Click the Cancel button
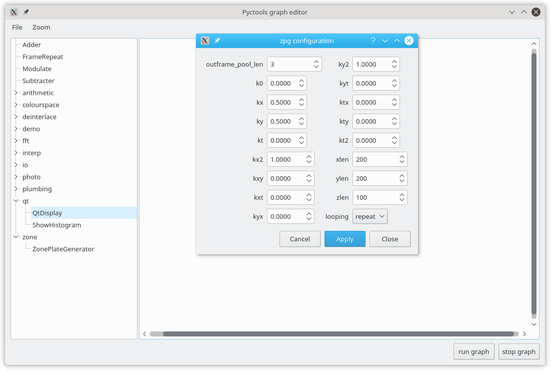Image resolution: width=551 pixels, height=371 pixels. tap(300, 239)
